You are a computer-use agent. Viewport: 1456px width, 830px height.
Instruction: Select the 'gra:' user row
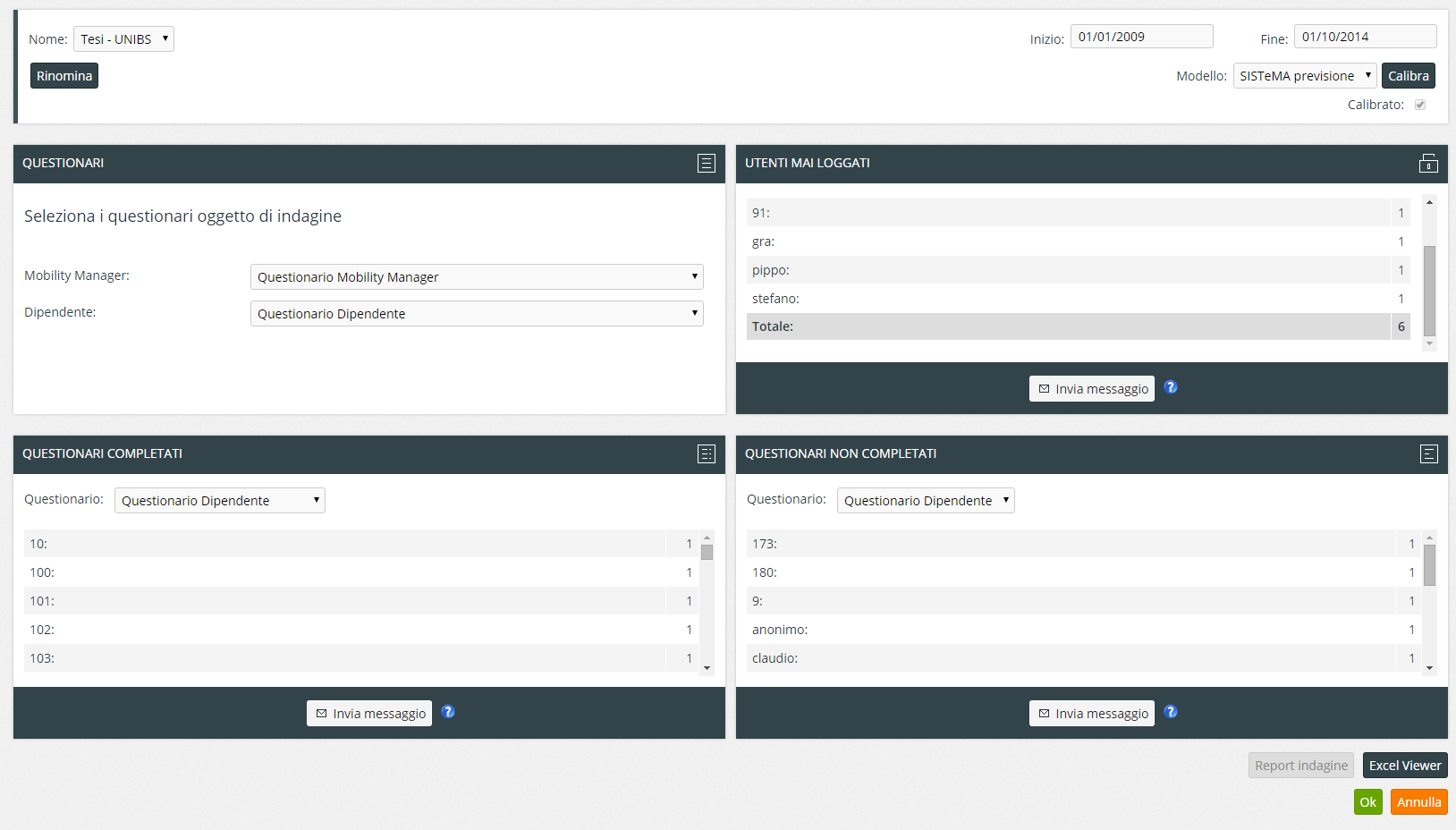1079,241
